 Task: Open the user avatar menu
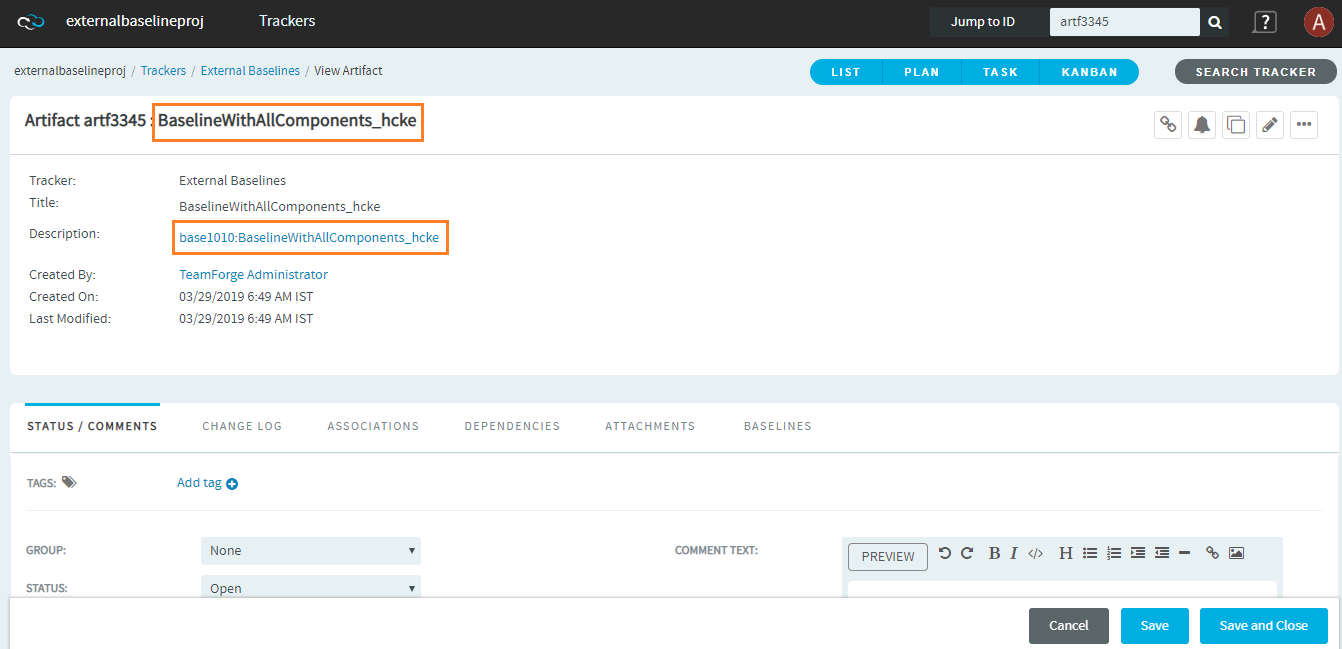pos(1318,22)
